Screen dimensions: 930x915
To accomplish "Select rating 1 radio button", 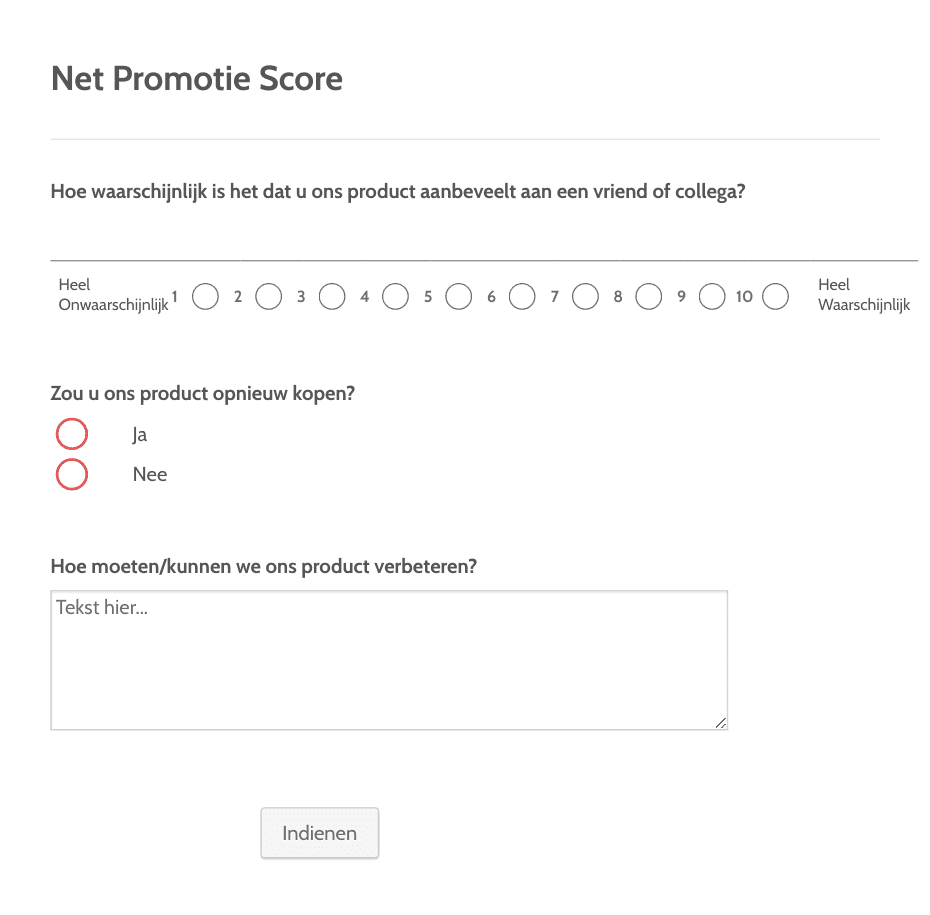I will click(205, 297).
